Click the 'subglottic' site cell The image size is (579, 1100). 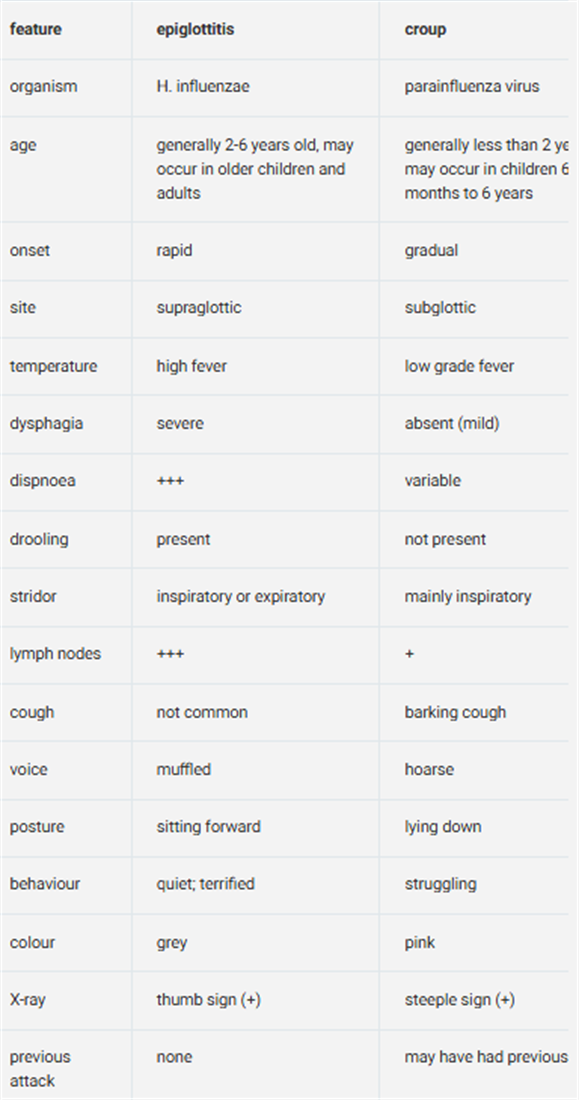point(440,307)
